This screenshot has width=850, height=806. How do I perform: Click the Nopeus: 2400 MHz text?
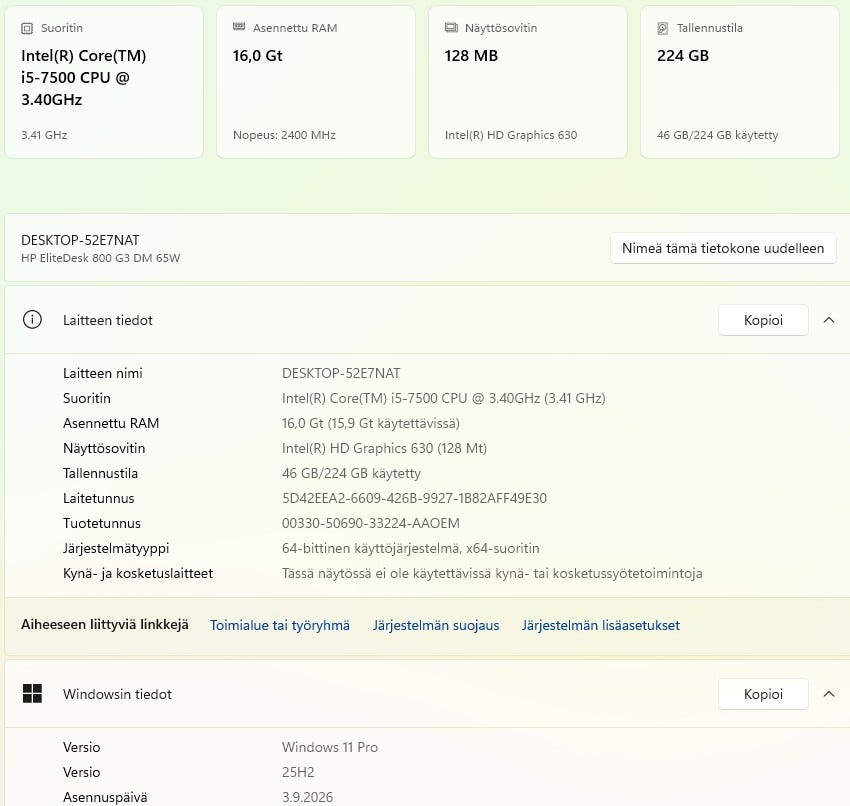click(284, 135)
